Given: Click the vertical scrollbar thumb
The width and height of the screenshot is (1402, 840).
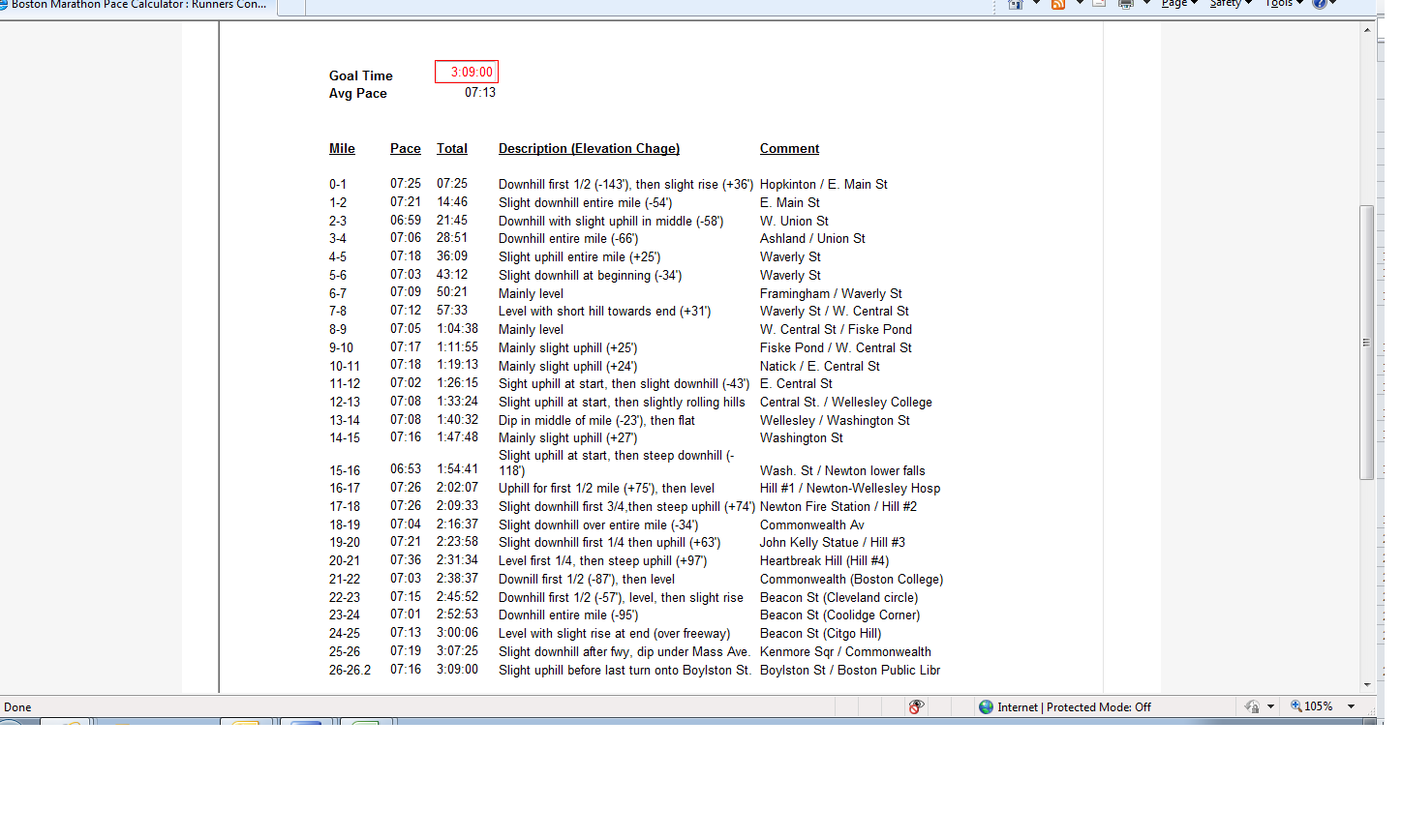Looking at the screenshot, I should point(1367,343).
